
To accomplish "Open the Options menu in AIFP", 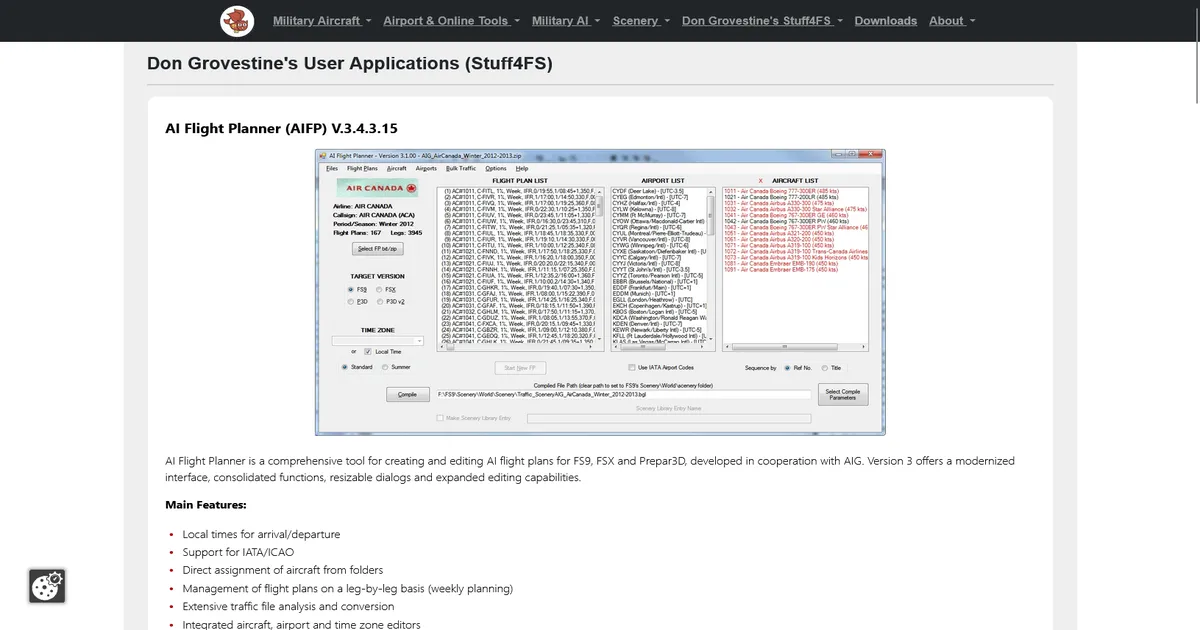I will point(495,168).
